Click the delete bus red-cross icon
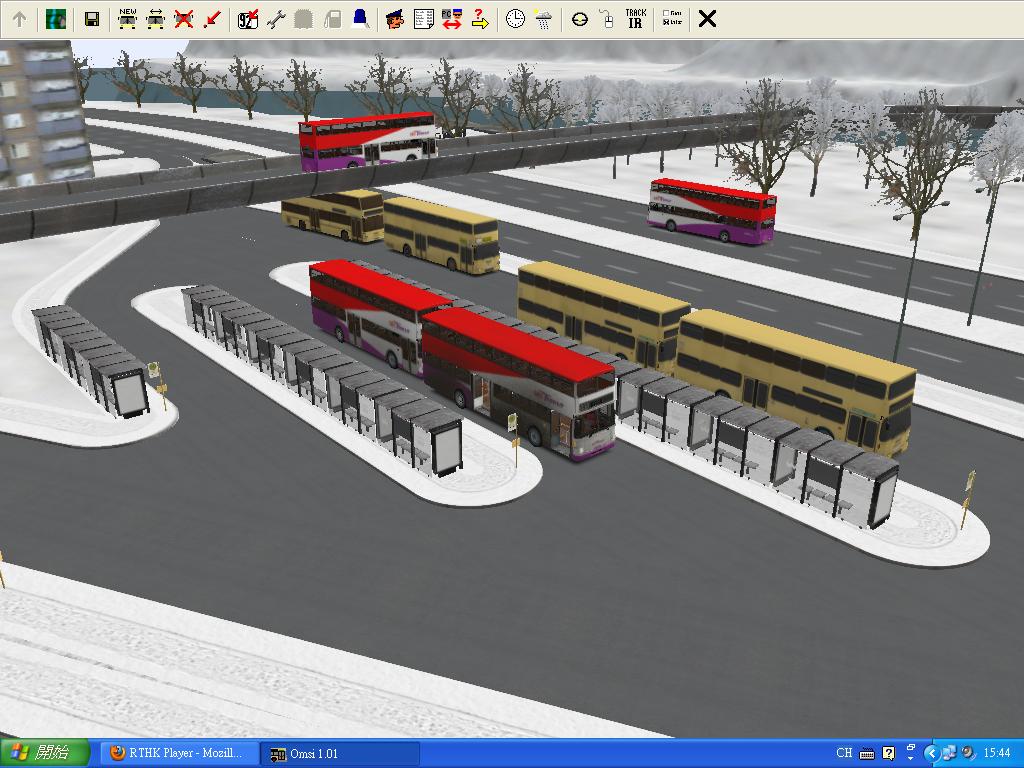The height and width of the screenshot is (768, 1024). [183, 19]
